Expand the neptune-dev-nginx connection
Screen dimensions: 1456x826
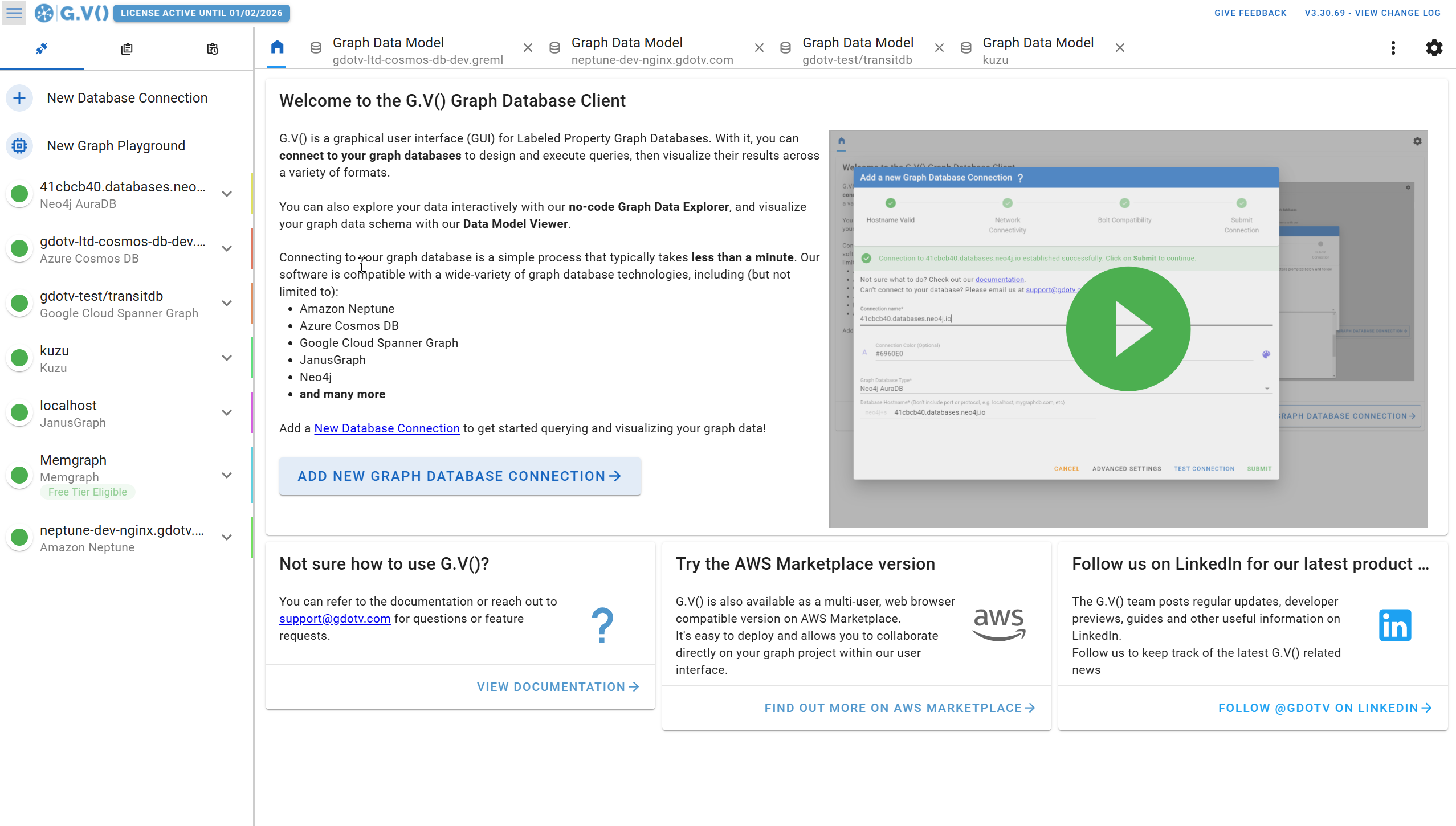[227, 538]
